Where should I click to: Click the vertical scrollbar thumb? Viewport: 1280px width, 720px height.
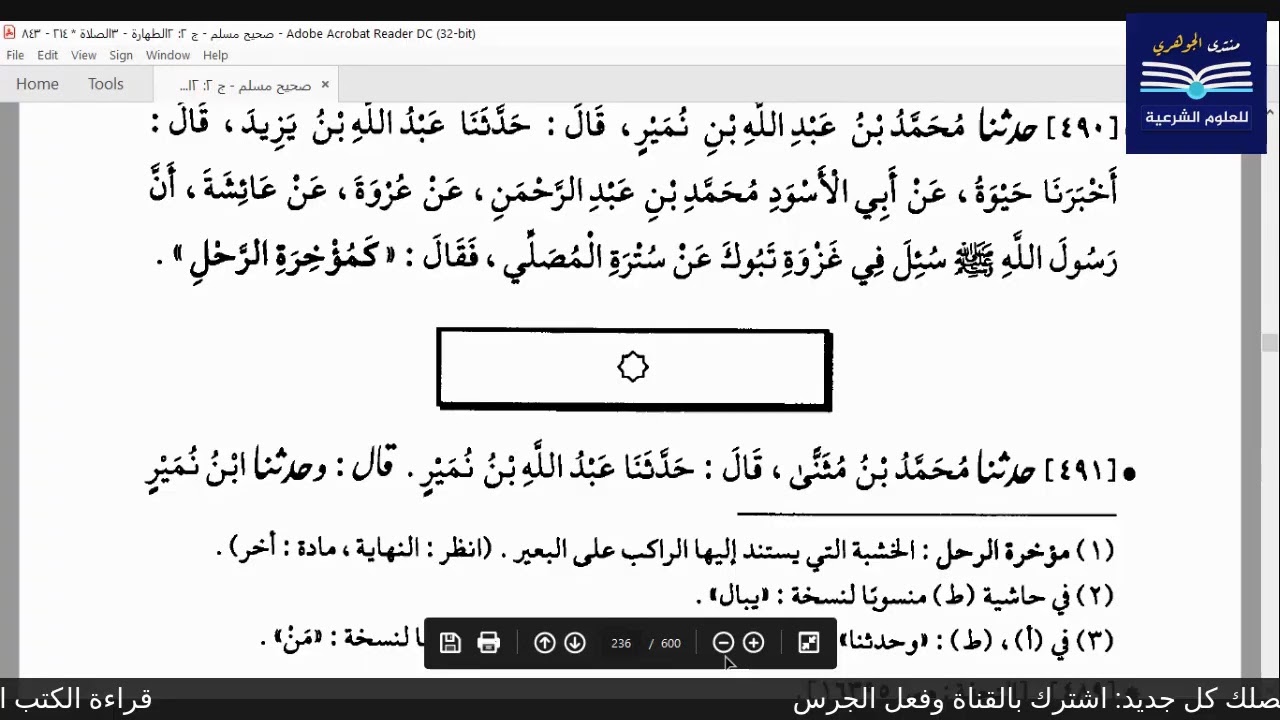click(x=1270, y=343)
